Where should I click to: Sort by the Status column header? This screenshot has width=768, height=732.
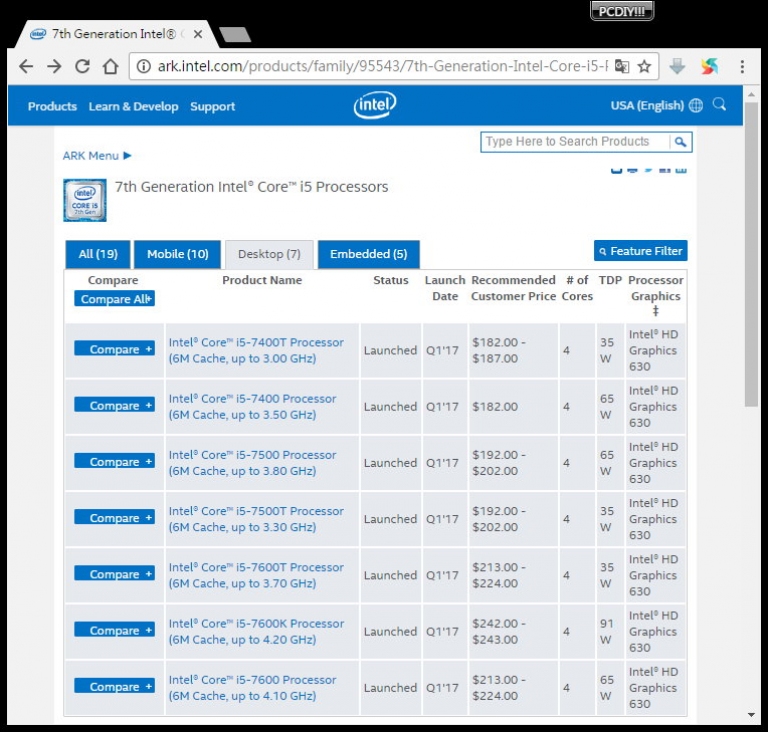(391, 280)
